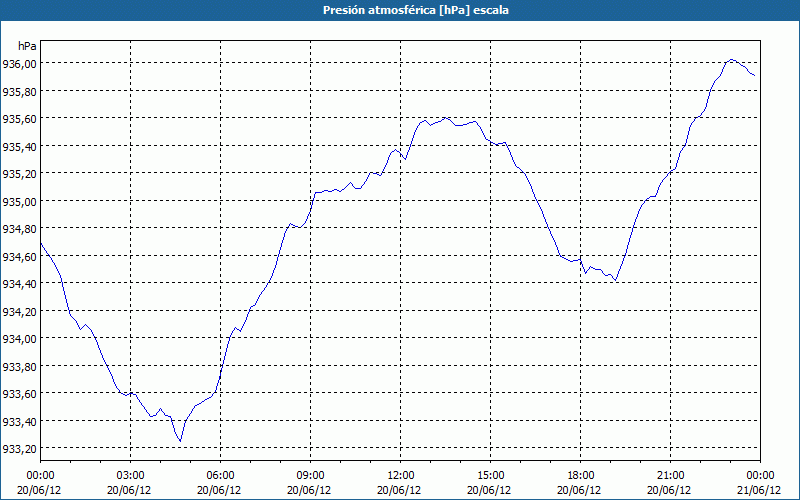Click the 18:00 time axis label
The height and width of the screenshot is (500, 800).
pos(580,476)
